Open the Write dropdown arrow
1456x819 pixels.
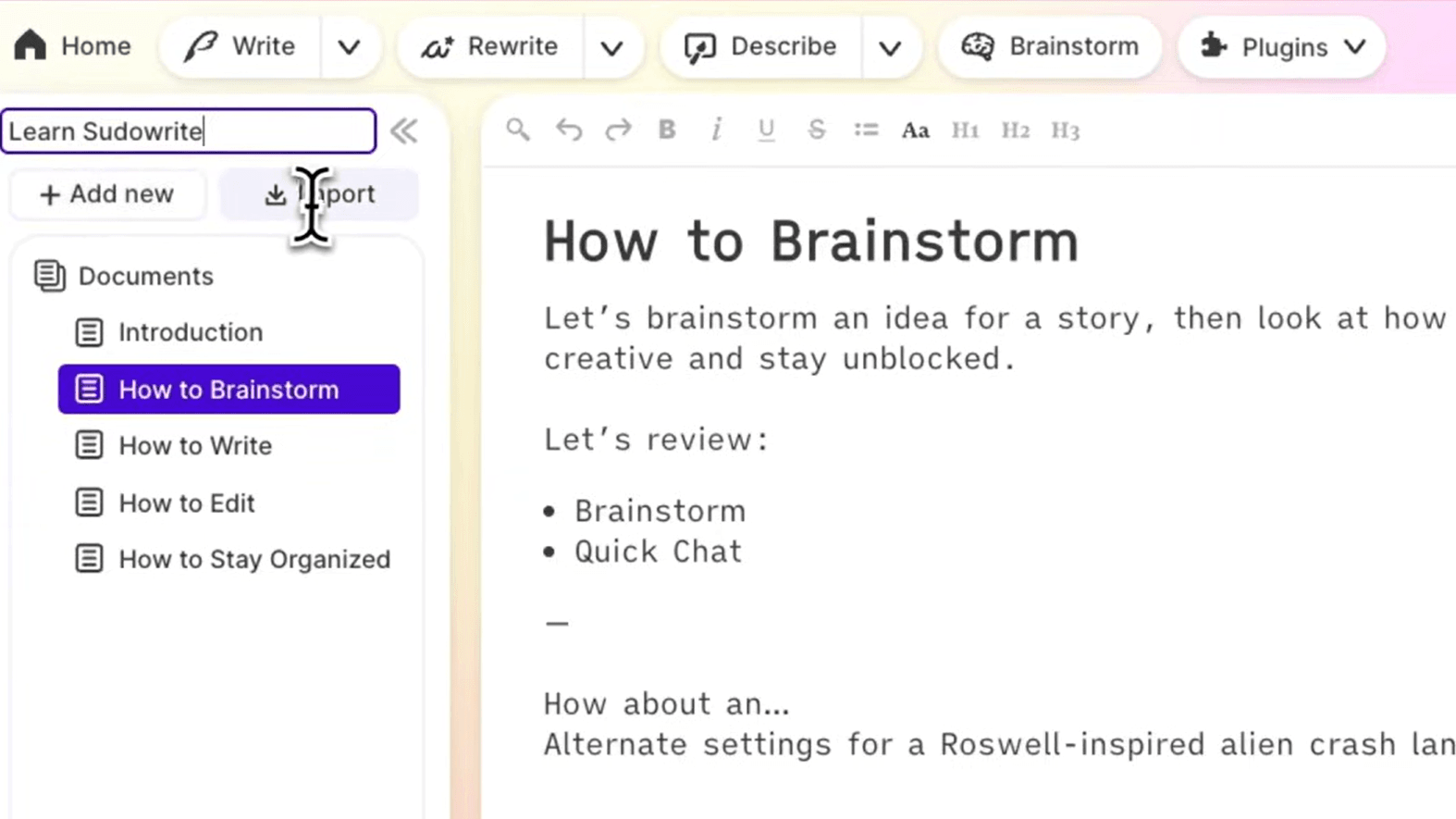[349, 47]
